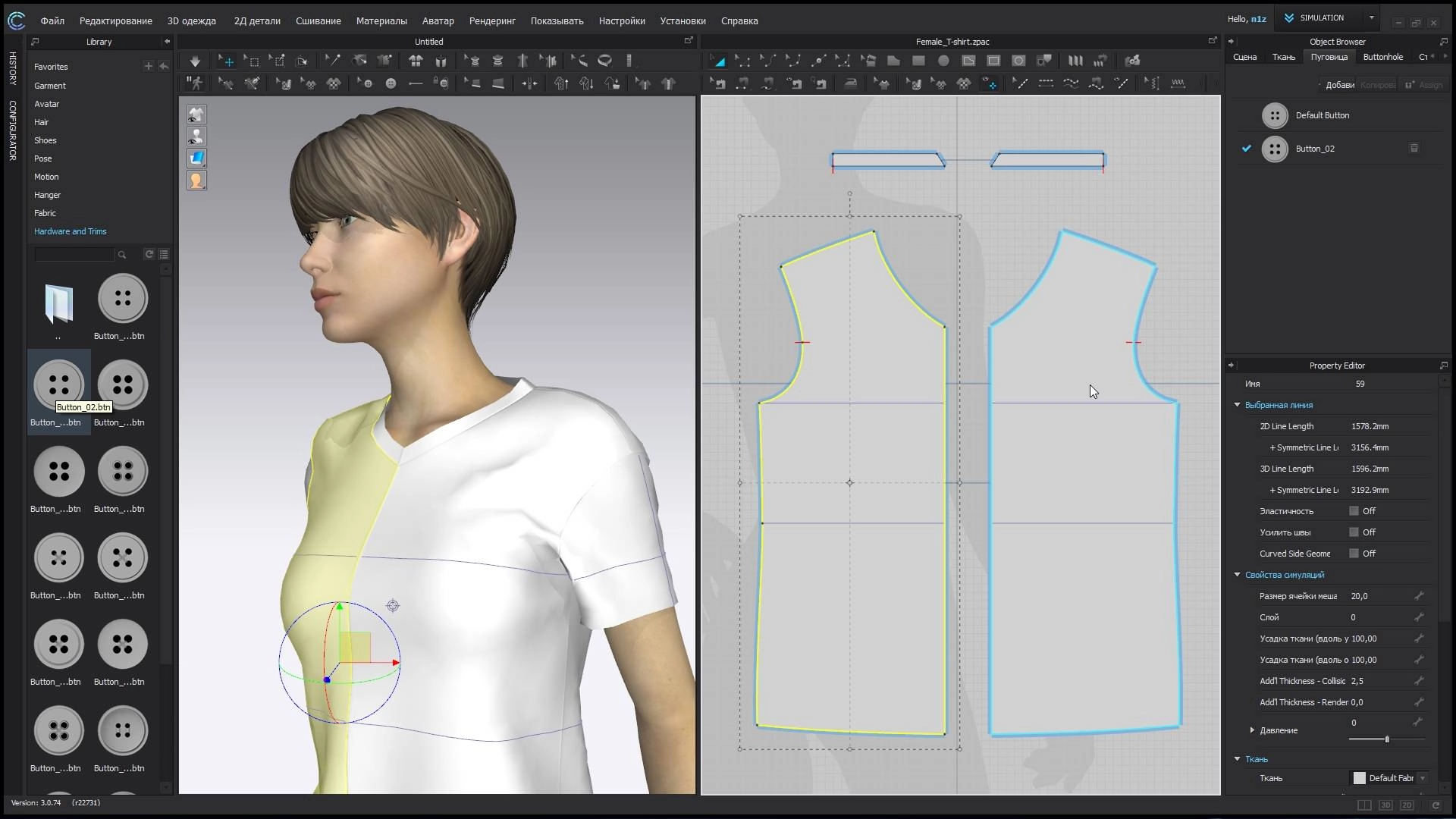Add current folder to Favorites with plus

coord(149,67)
